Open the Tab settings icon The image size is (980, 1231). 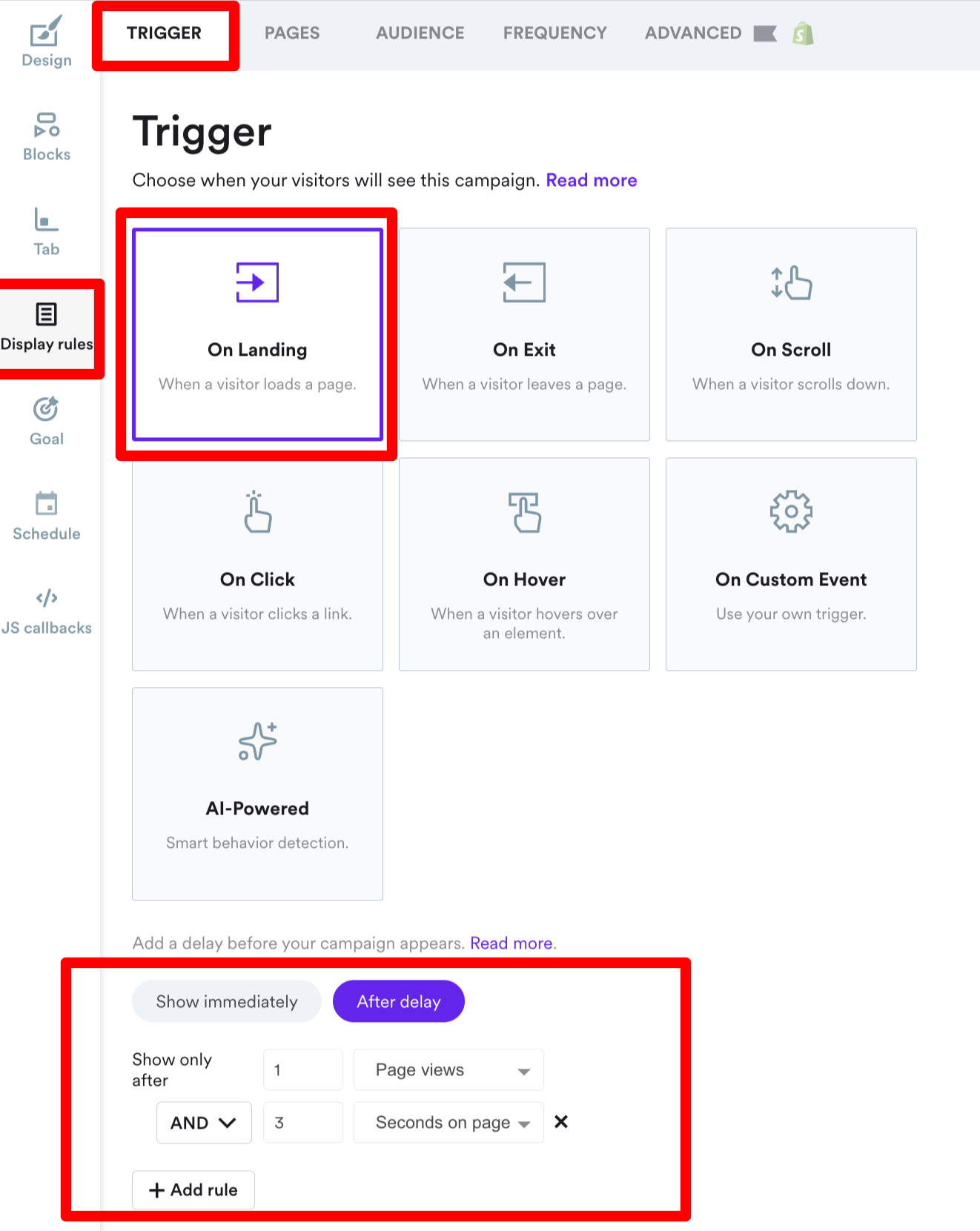(x=46, y=221)
